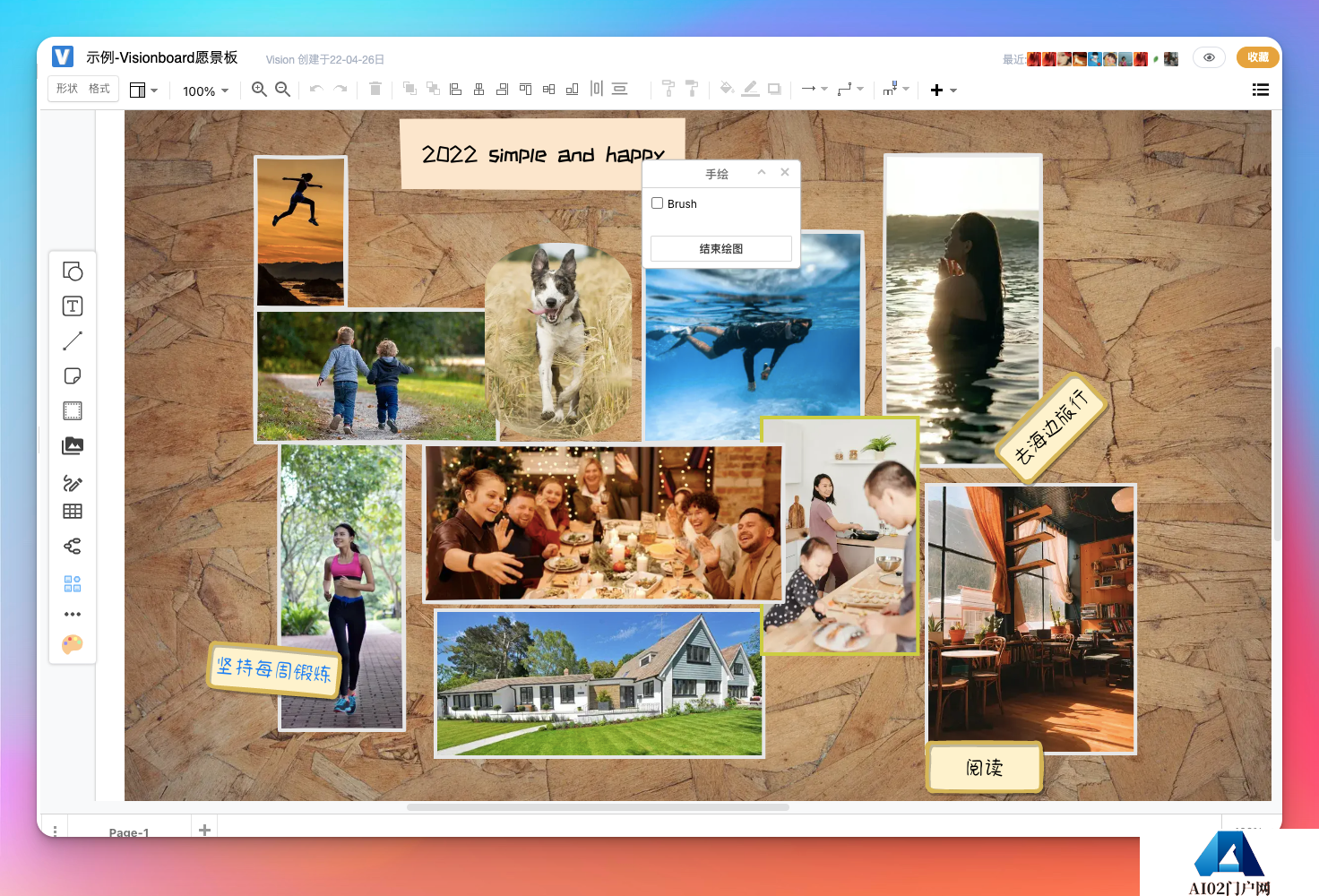Screen dimensions: 1319x896
Task: Open the image insert tool
Action: click(x=73, y=445)
